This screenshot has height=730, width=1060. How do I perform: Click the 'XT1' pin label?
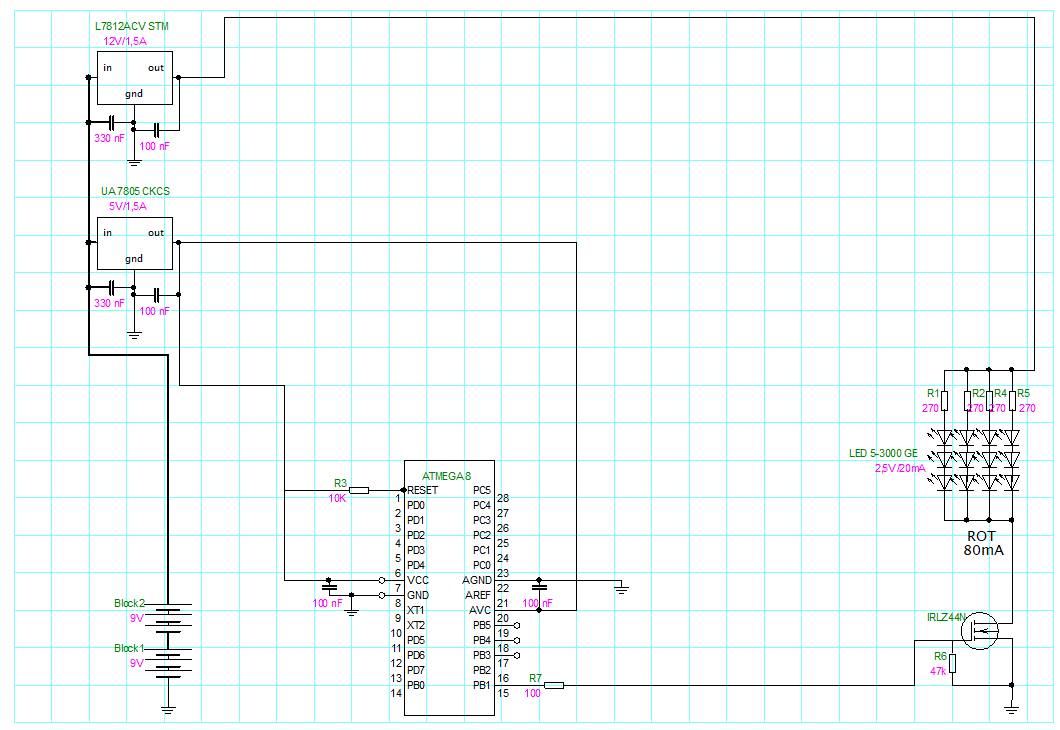416,610
